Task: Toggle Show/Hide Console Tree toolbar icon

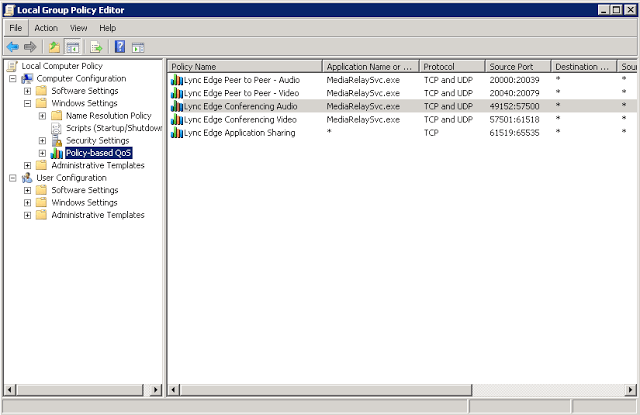Action: coord(74,46)
